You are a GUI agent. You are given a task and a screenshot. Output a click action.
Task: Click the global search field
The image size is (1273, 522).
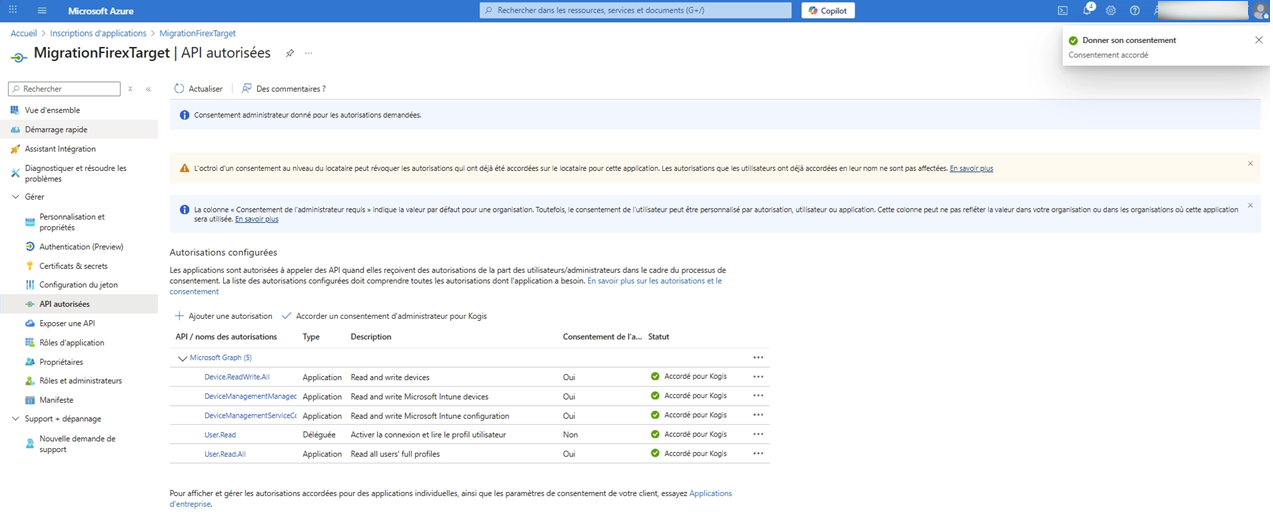(637, 10)
